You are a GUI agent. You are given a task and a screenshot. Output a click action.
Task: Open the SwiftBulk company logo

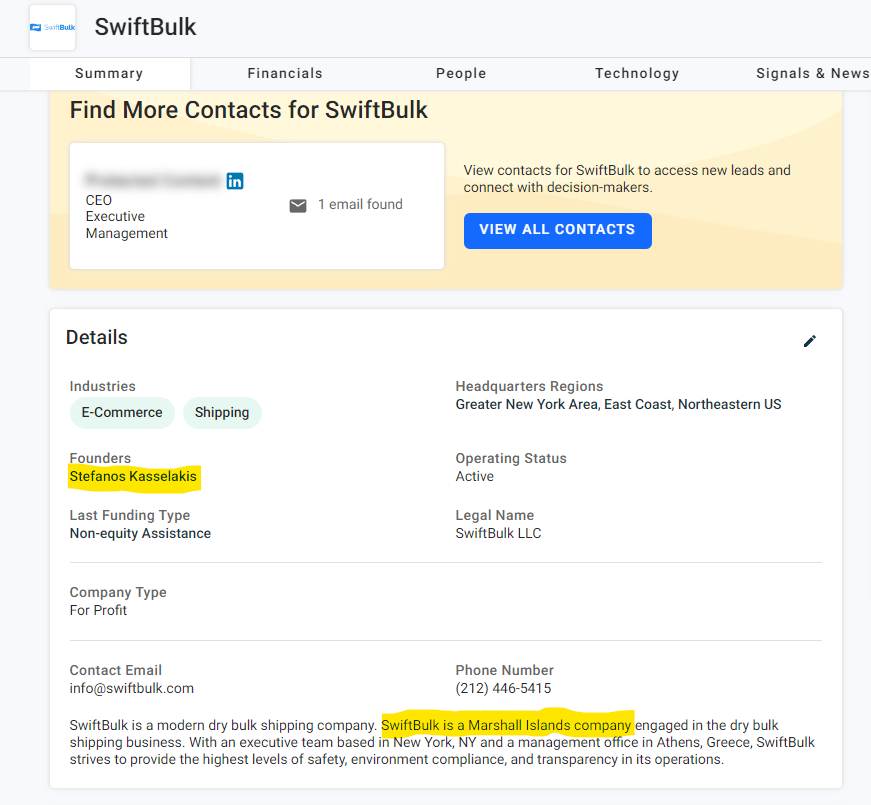pyautogui.click(x=52, y=27)
